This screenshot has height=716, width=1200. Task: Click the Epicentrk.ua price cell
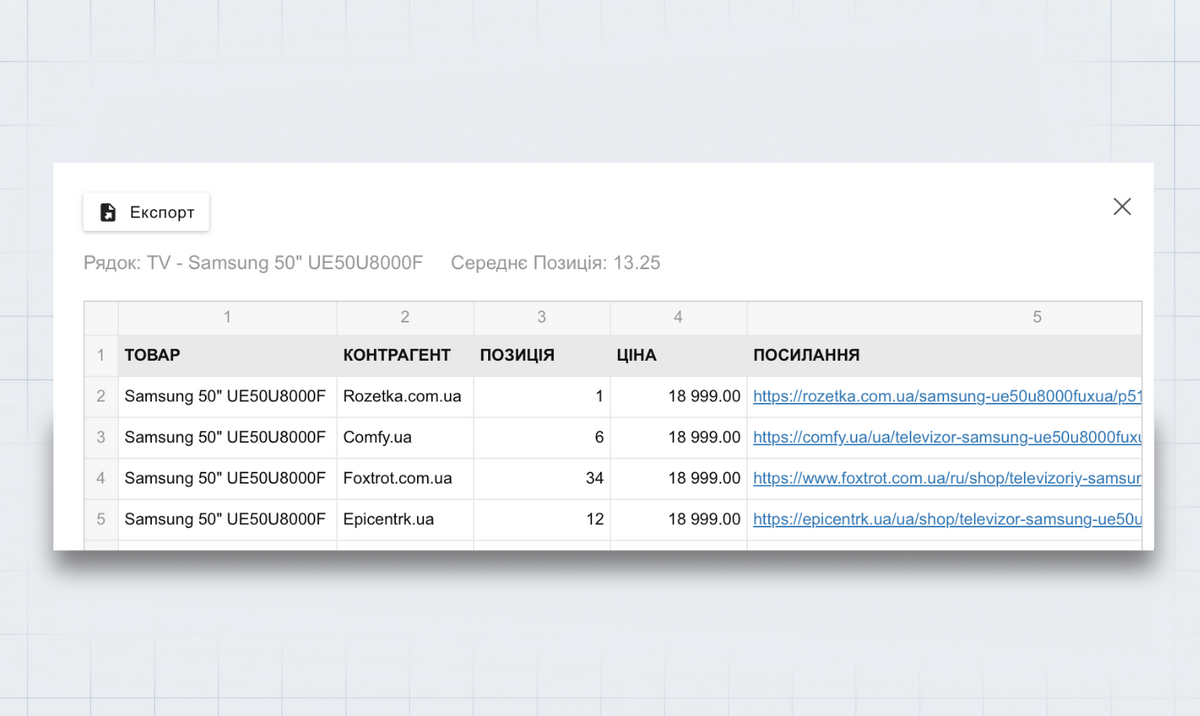click(x=678, y=519)
